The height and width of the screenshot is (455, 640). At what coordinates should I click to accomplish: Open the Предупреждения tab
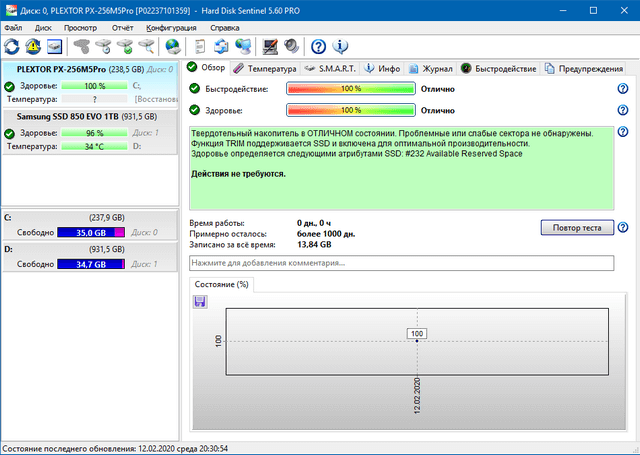(584, 68)
